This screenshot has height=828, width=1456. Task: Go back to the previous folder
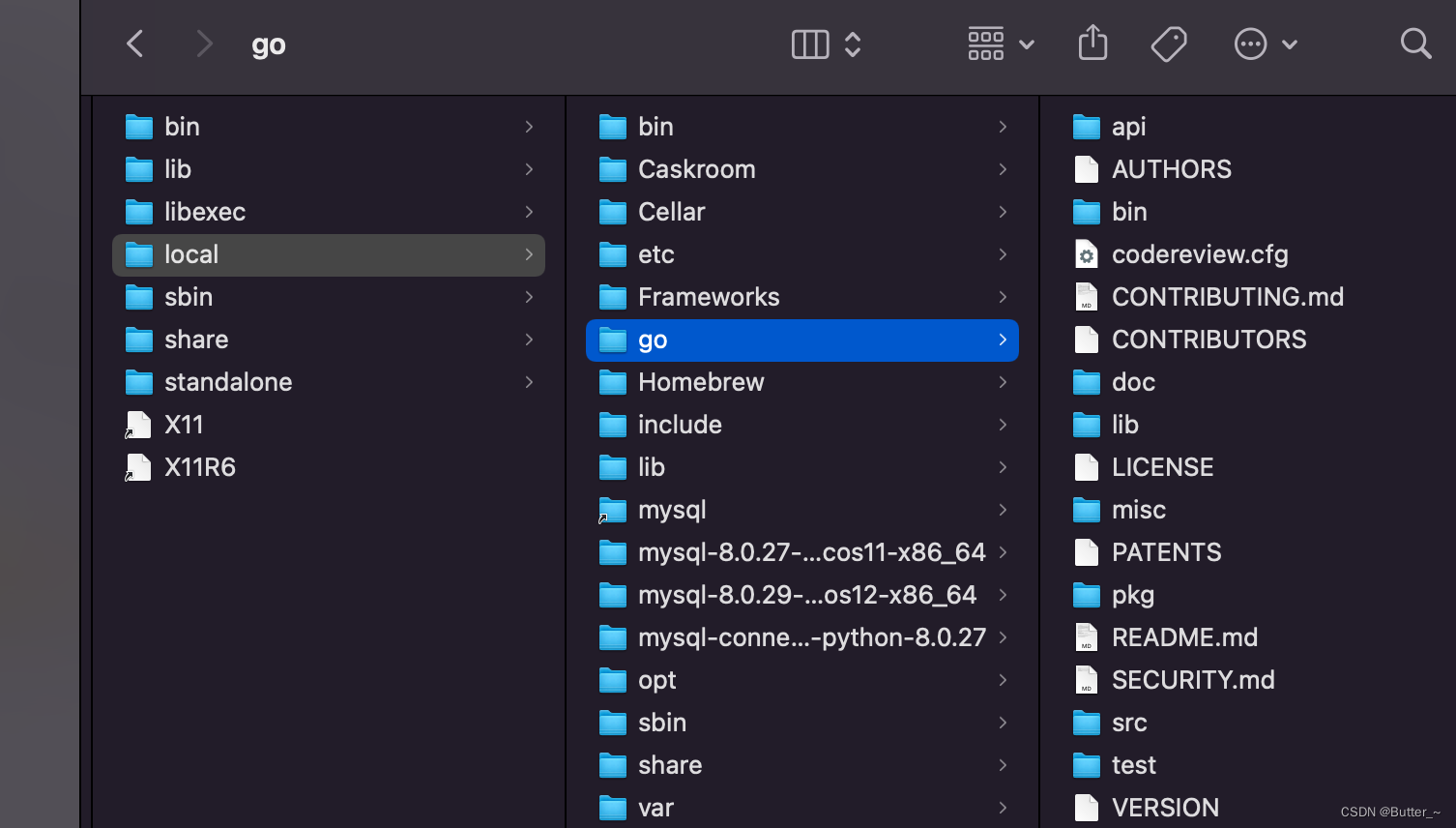point(135,44)
